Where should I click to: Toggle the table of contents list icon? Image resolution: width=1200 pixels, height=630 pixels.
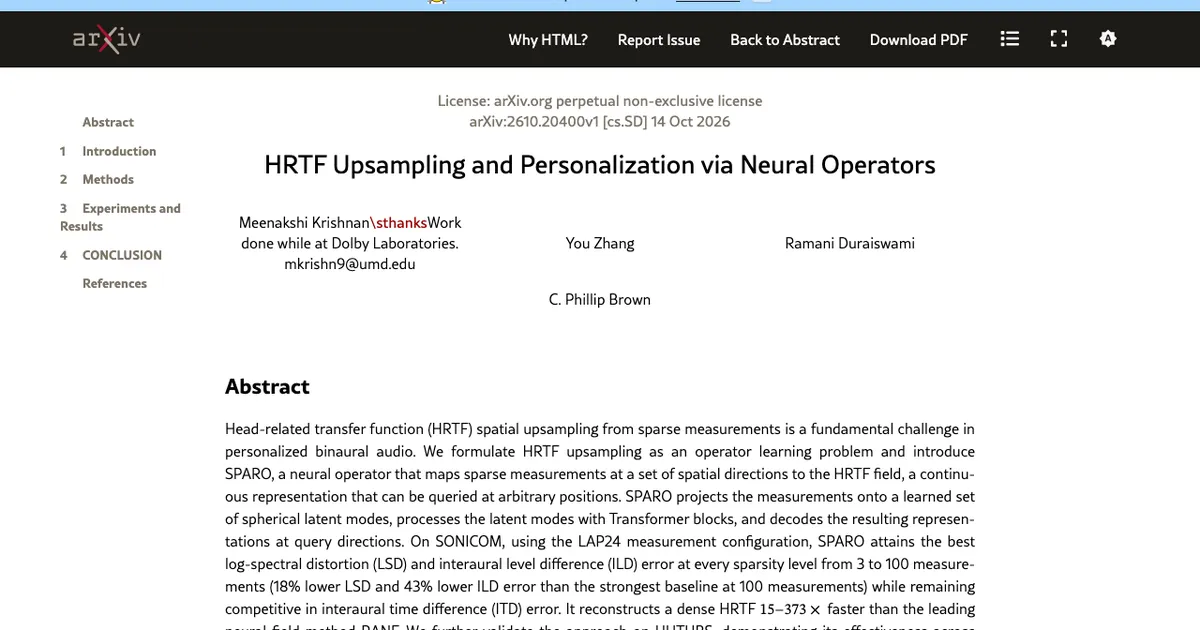pyautogui.click(x=1010, y=39)
